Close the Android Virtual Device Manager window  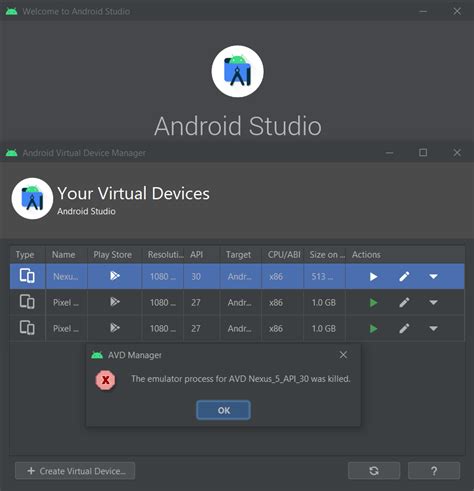point(457,153)
